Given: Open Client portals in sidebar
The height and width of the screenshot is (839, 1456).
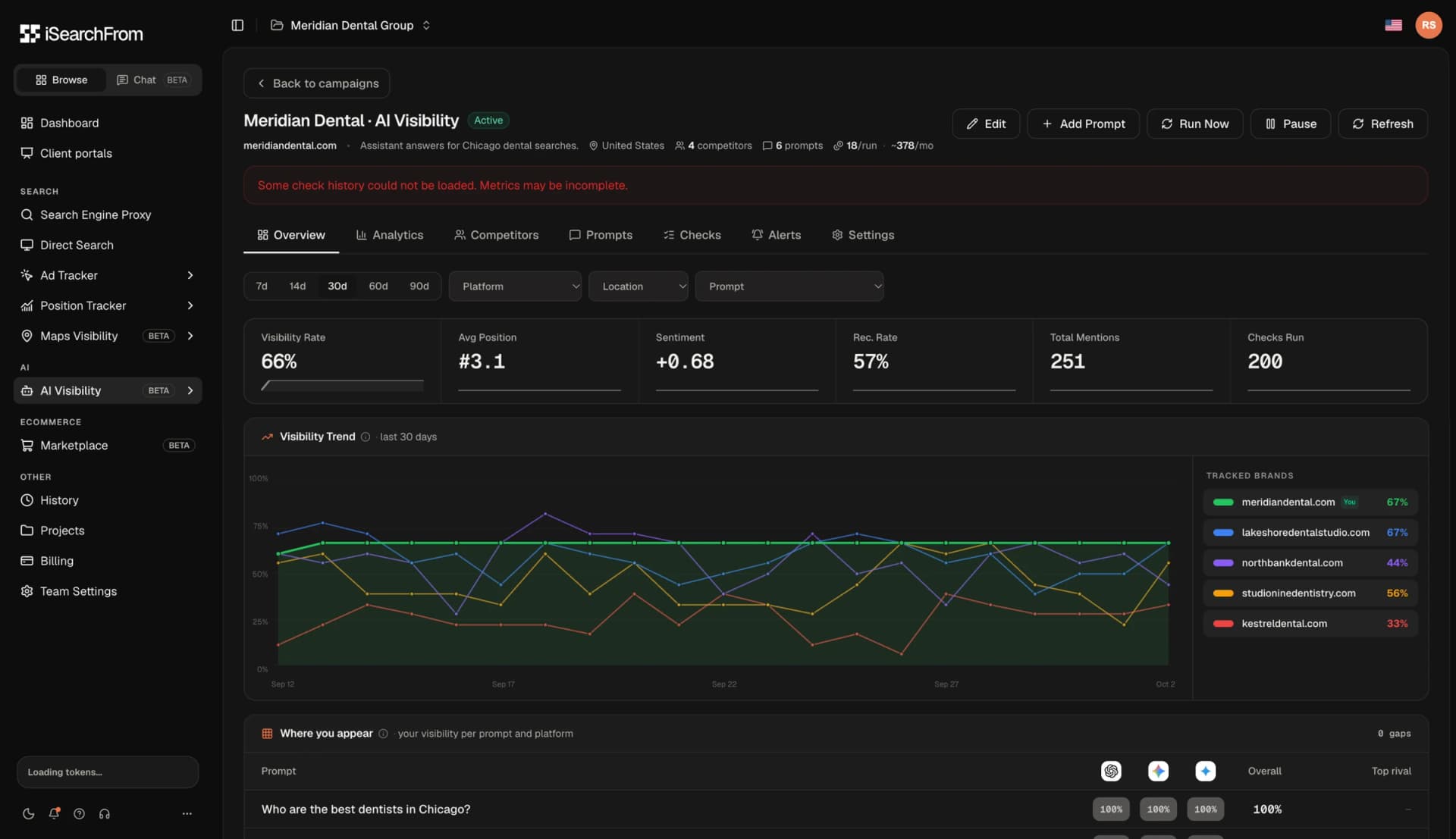Looking at the screenshot, I should (108, 153).
